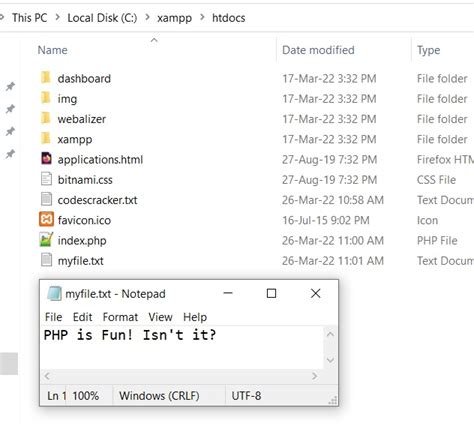Click the htdocs breadcrumb in address bar

click(x=229, y=18)
